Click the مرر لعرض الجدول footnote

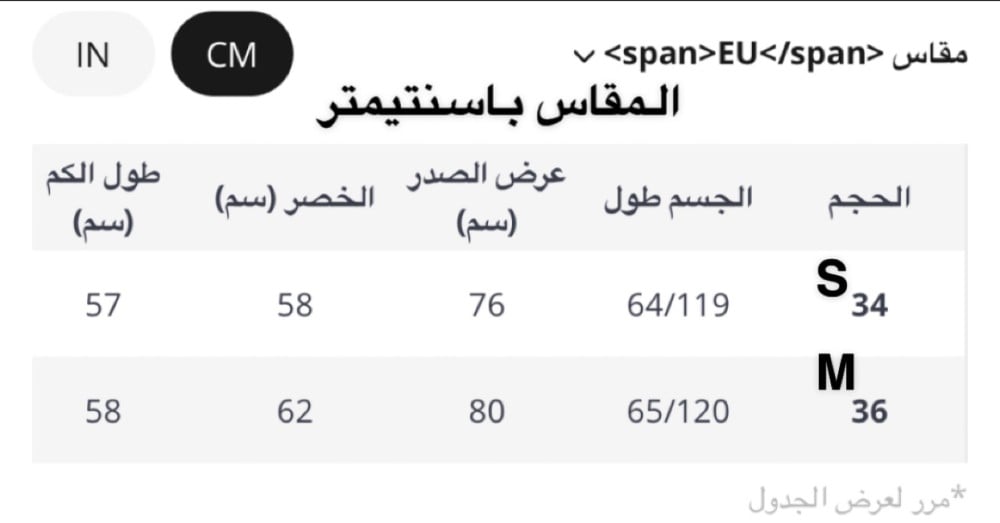858,496
